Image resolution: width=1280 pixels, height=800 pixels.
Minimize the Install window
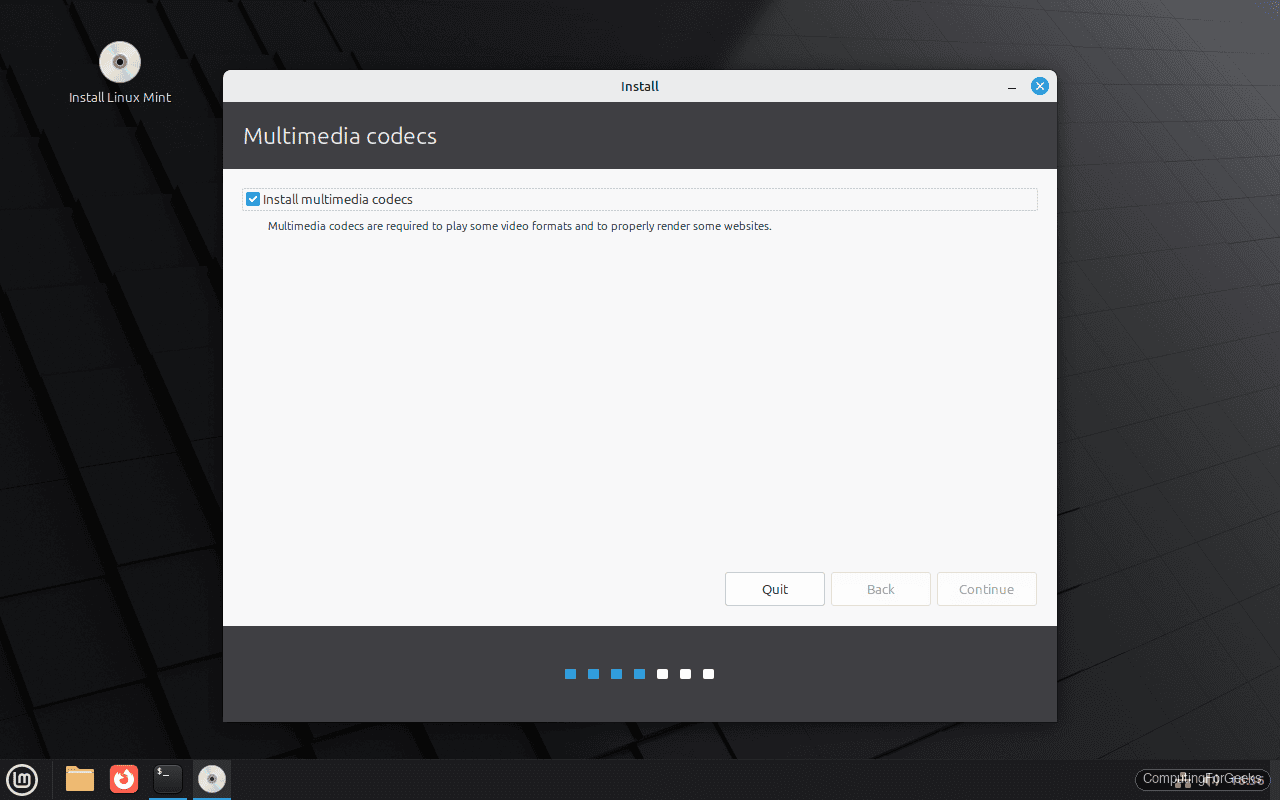(1011, 87)
